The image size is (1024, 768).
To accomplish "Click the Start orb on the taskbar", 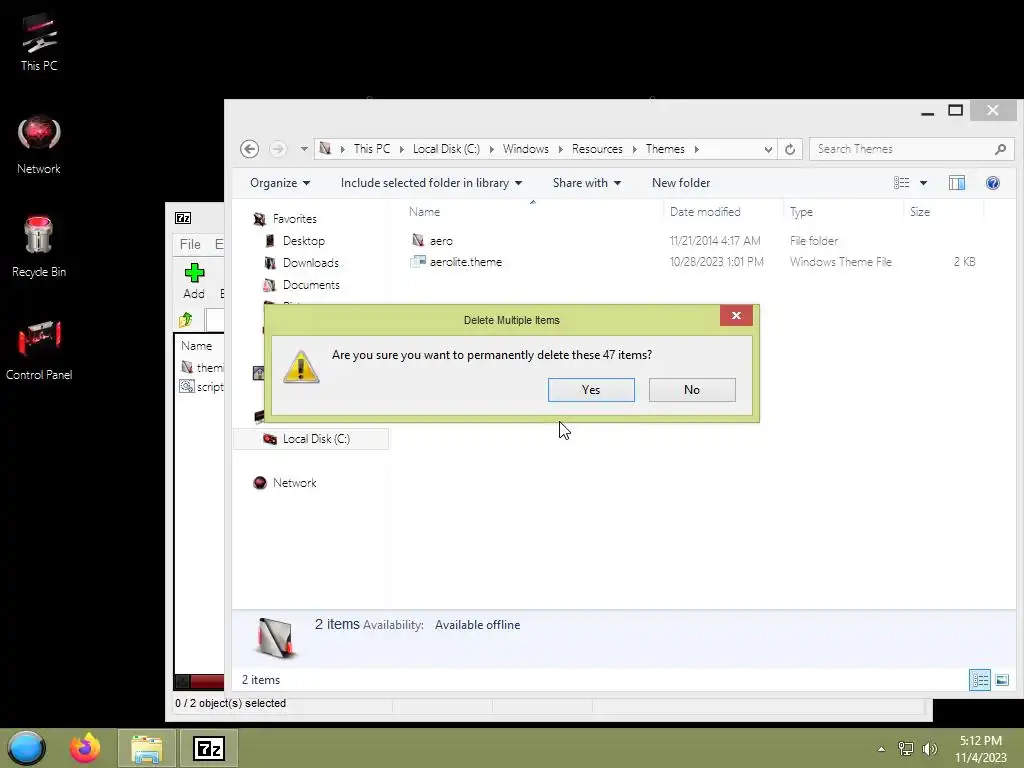I will point(26,748).
